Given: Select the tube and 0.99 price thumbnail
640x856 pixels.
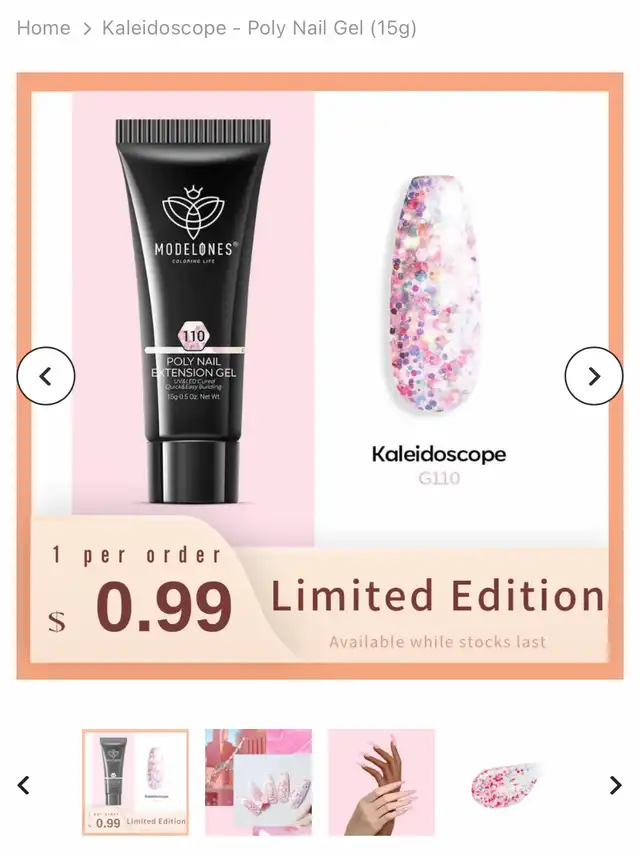Looking at the screenshot, I should pyautogui.click(x=135, y=782).
